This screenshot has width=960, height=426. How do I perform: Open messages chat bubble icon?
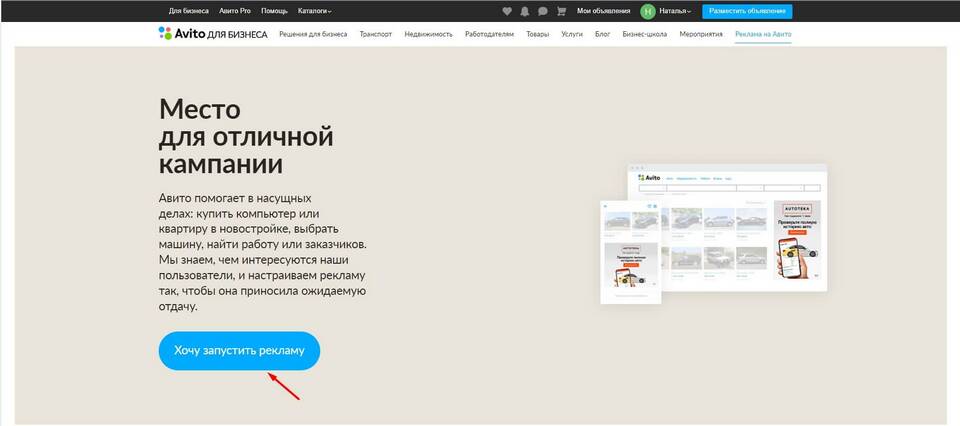click(x=542, y=11)
